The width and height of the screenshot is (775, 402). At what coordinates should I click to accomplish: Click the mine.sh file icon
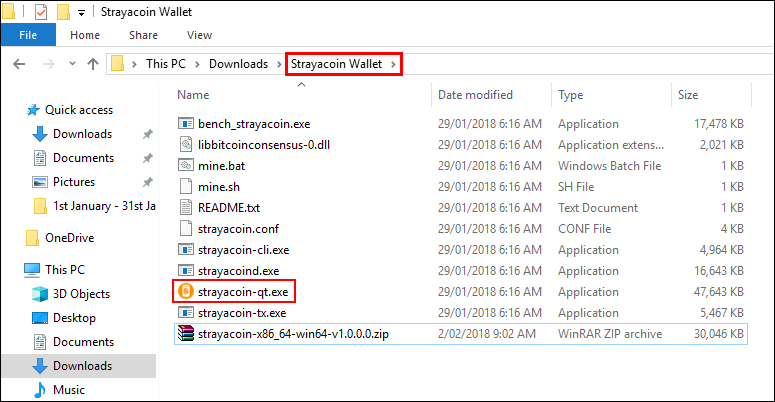186,186
